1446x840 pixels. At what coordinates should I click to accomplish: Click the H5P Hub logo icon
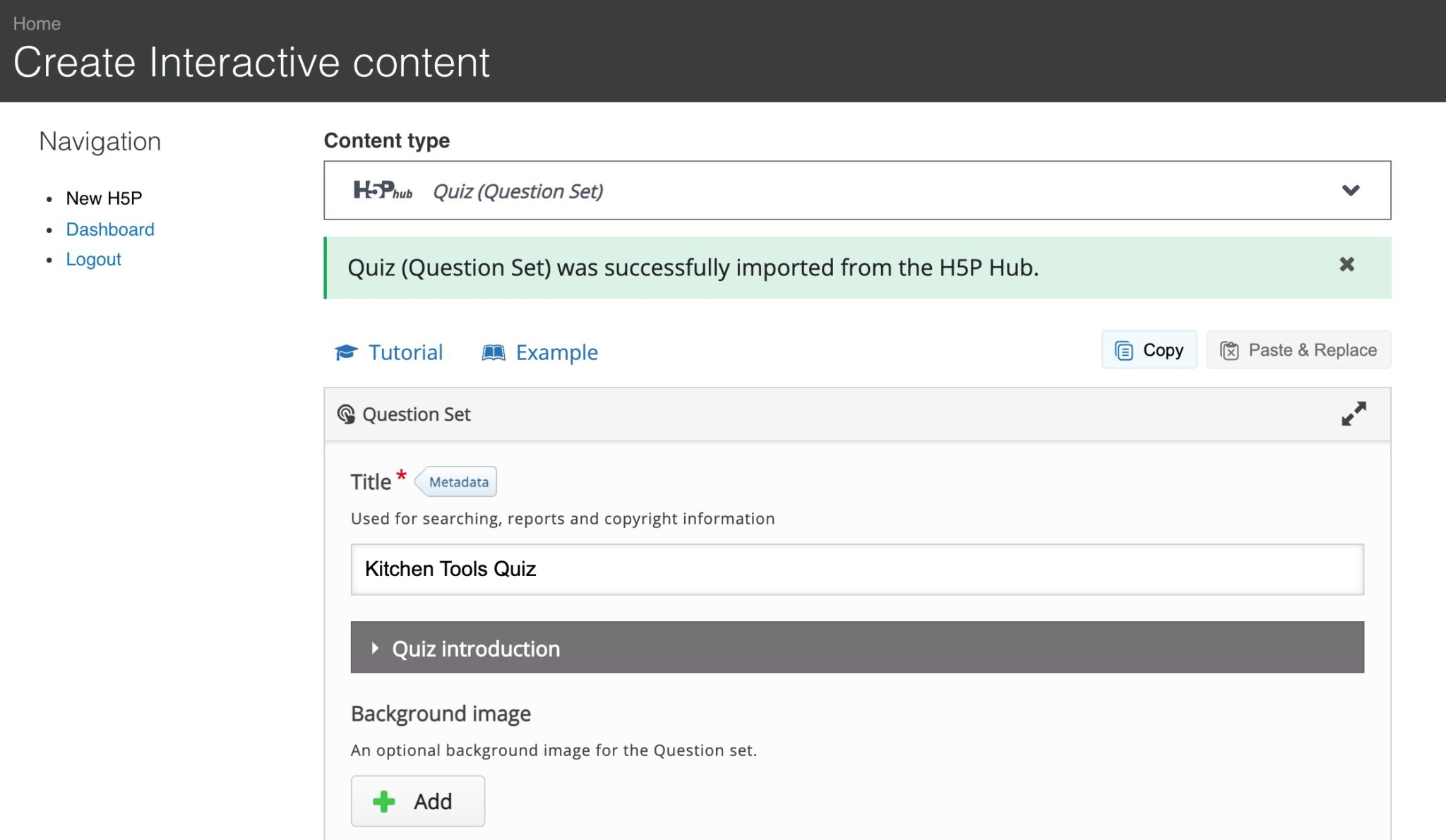tap(381, 189)
